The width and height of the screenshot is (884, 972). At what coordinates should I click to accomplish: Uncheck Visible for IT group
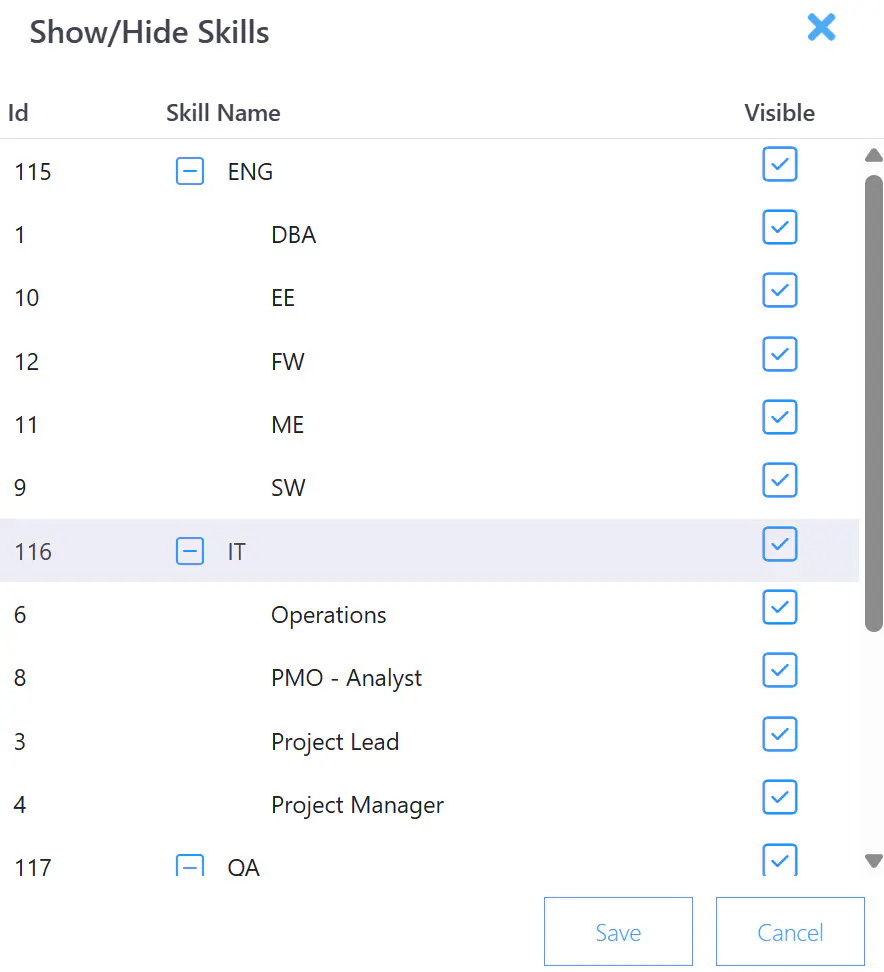point(780,544)
